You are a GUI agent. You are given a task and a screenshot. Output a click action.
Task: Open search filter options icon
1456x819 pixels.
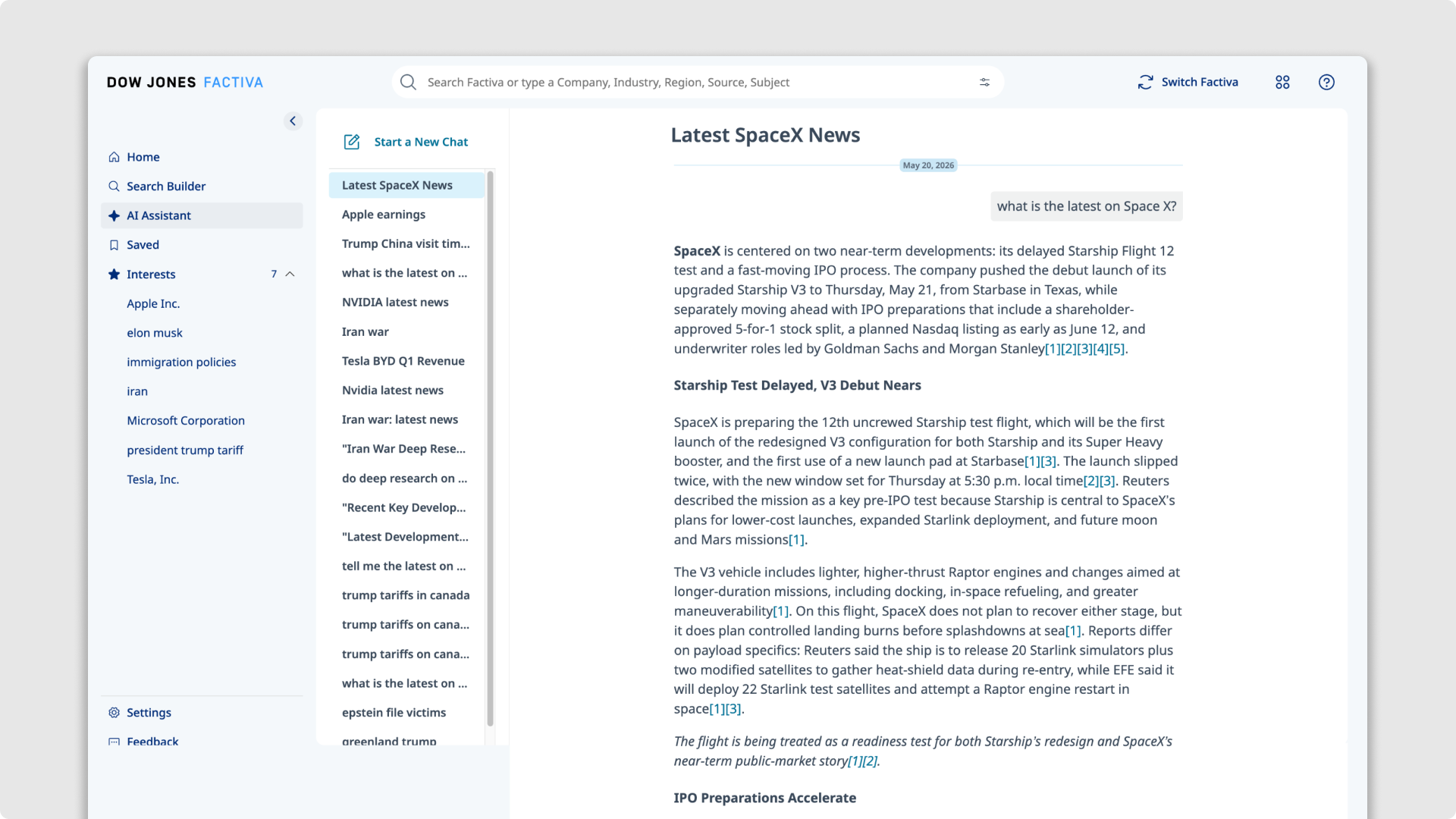984,82
